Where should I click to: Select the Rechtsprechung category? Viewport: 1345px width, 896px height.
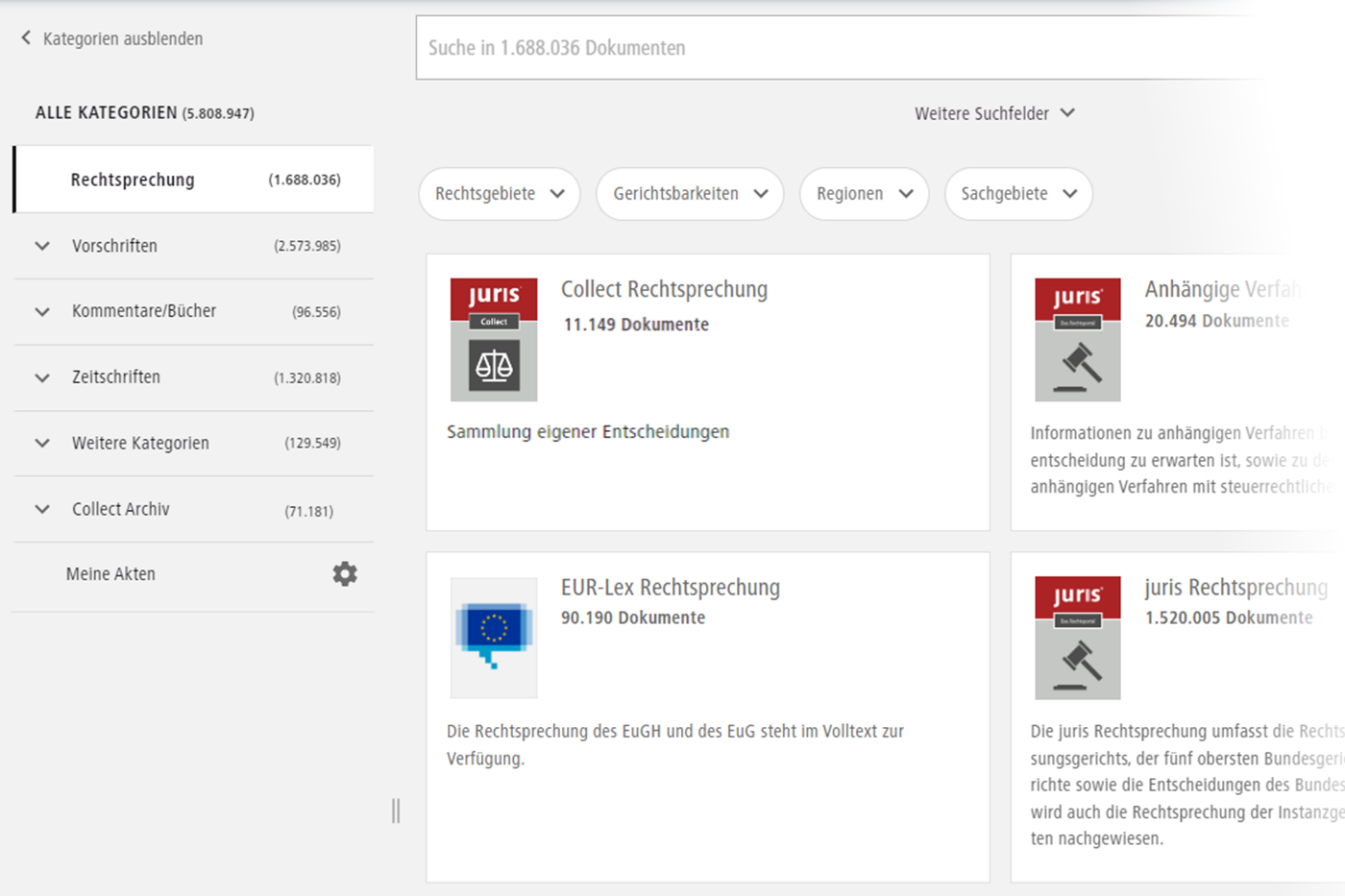coord(132,179)
